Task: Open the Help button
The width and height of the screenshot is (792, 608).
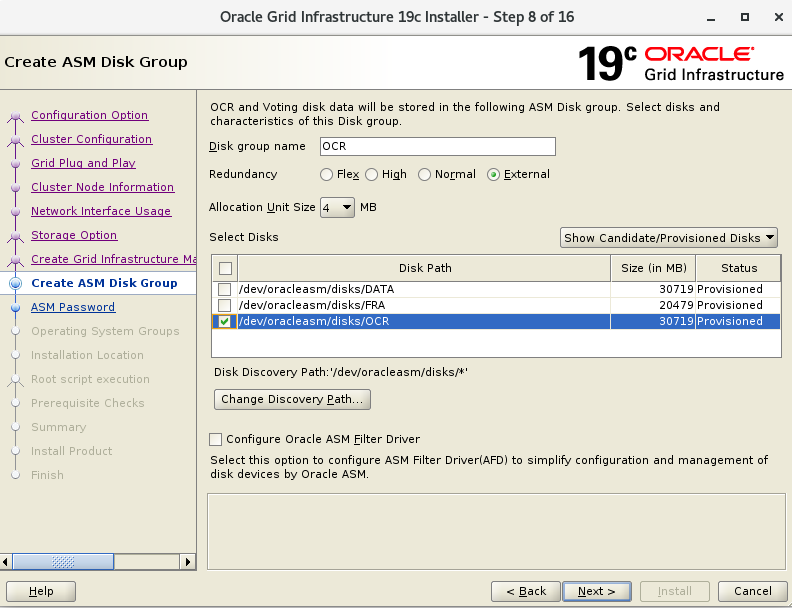Action: [x=41, y=591]
